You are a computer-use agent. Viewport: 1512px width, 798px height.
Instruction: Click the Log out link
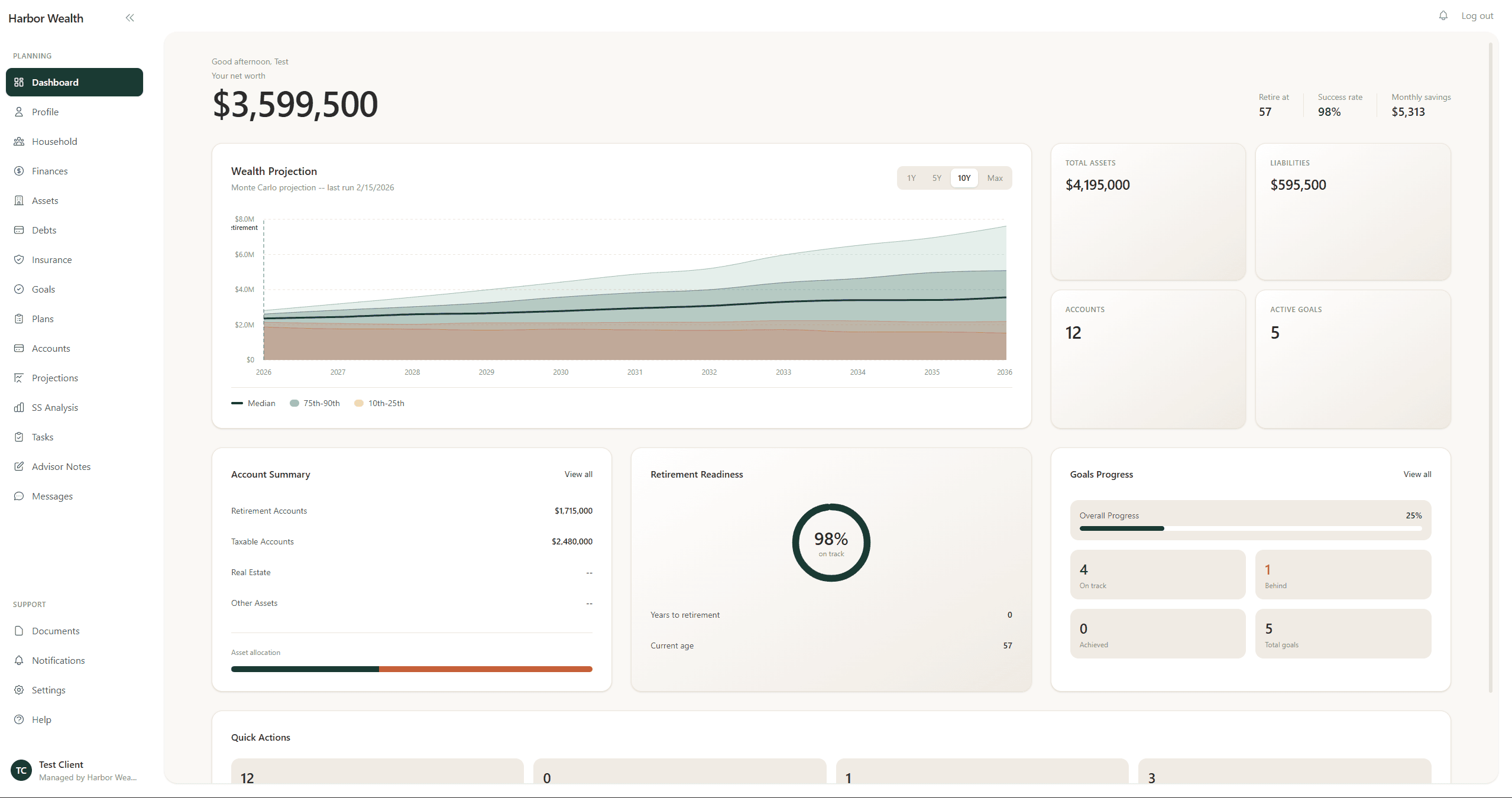(x=1477, y=16)
